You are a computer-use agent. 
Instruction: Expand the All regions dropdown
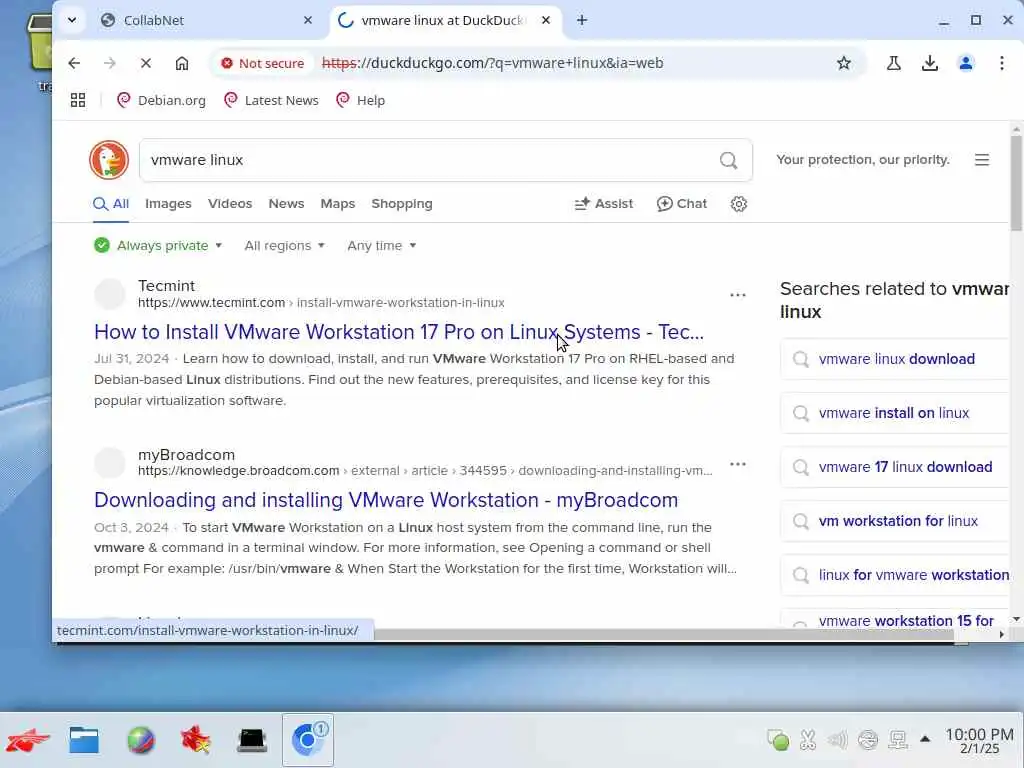284,246
